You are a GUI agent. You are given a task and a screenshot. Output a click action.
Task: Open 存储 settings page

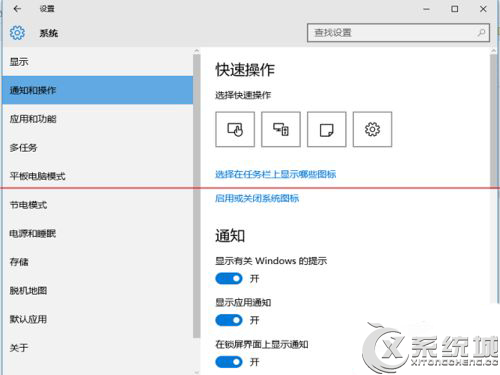pos(97,262)
